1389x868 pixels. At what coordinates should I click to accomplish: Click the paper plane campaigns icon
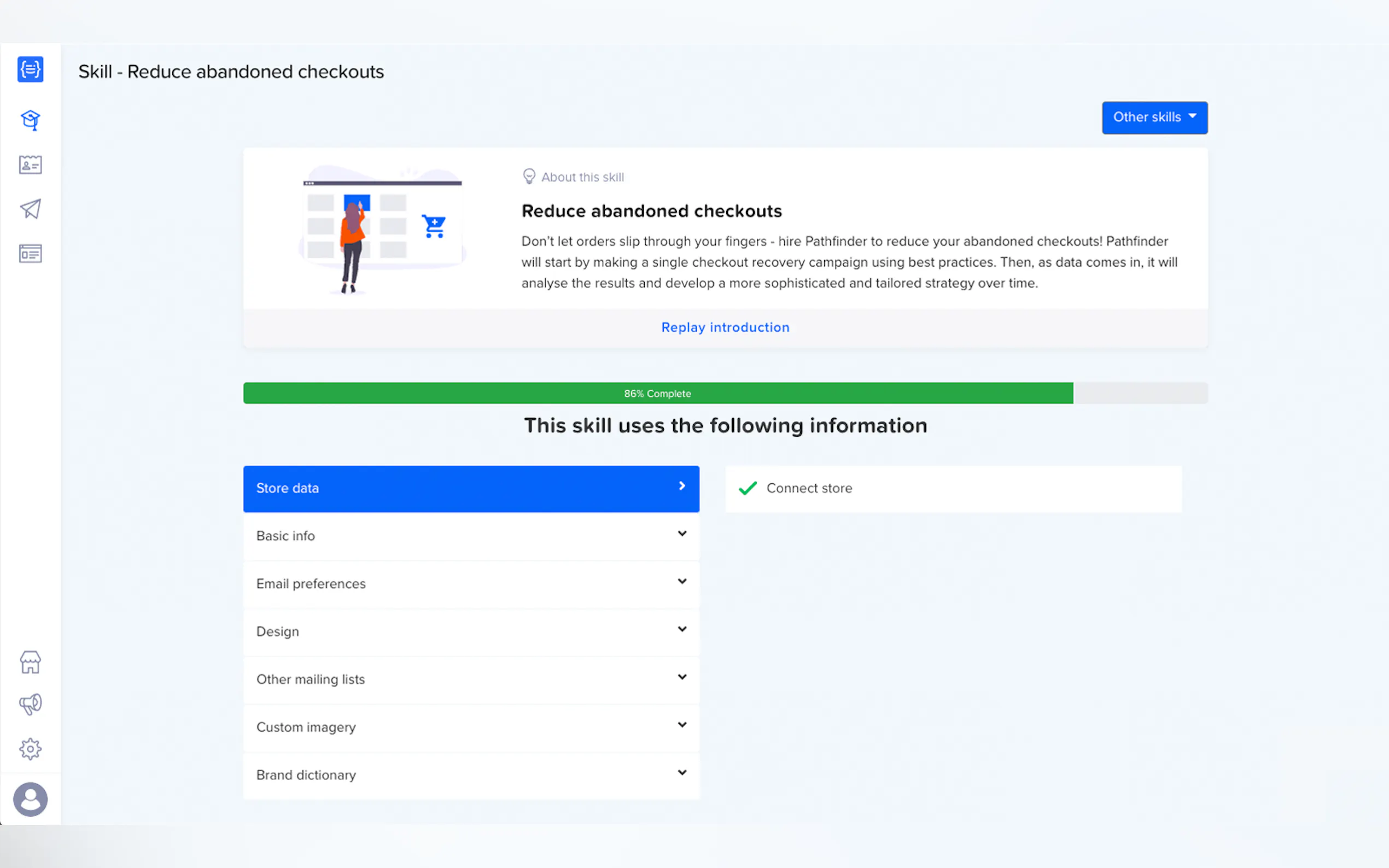coord(31,209)
